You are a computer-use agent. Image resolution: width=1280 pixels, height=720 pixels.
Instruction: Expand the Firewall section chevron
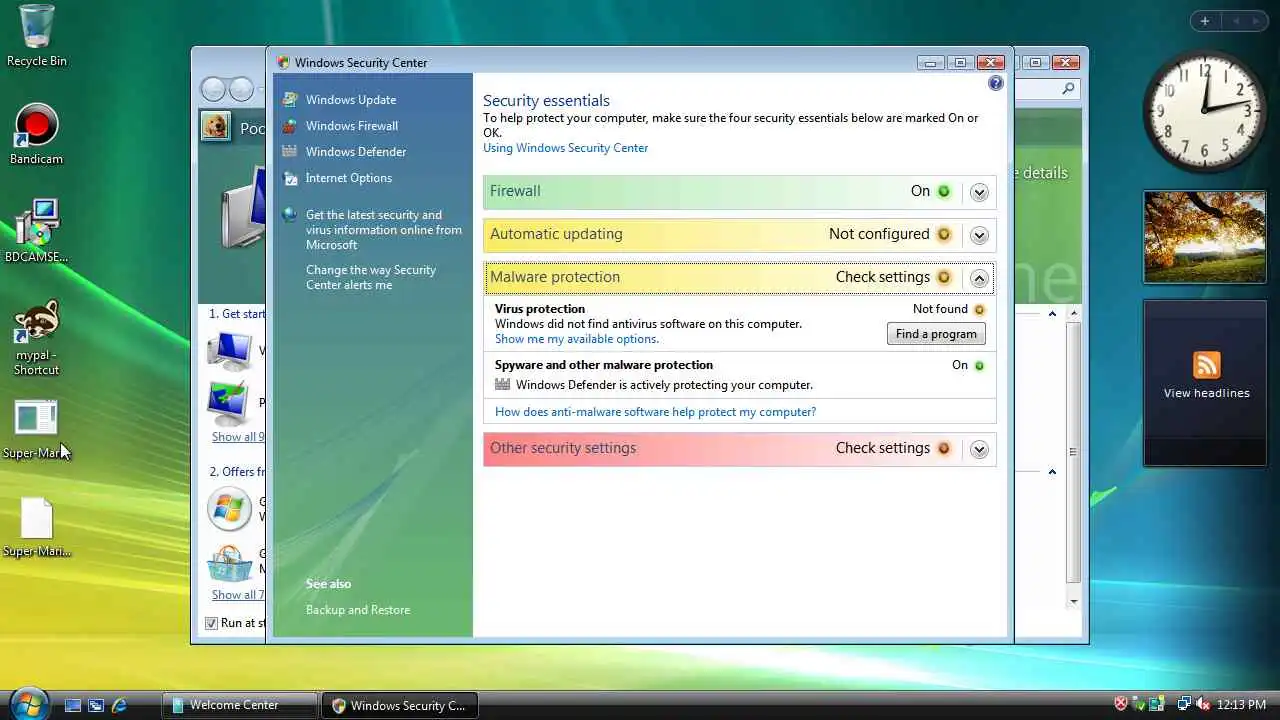tap(979, 192)
